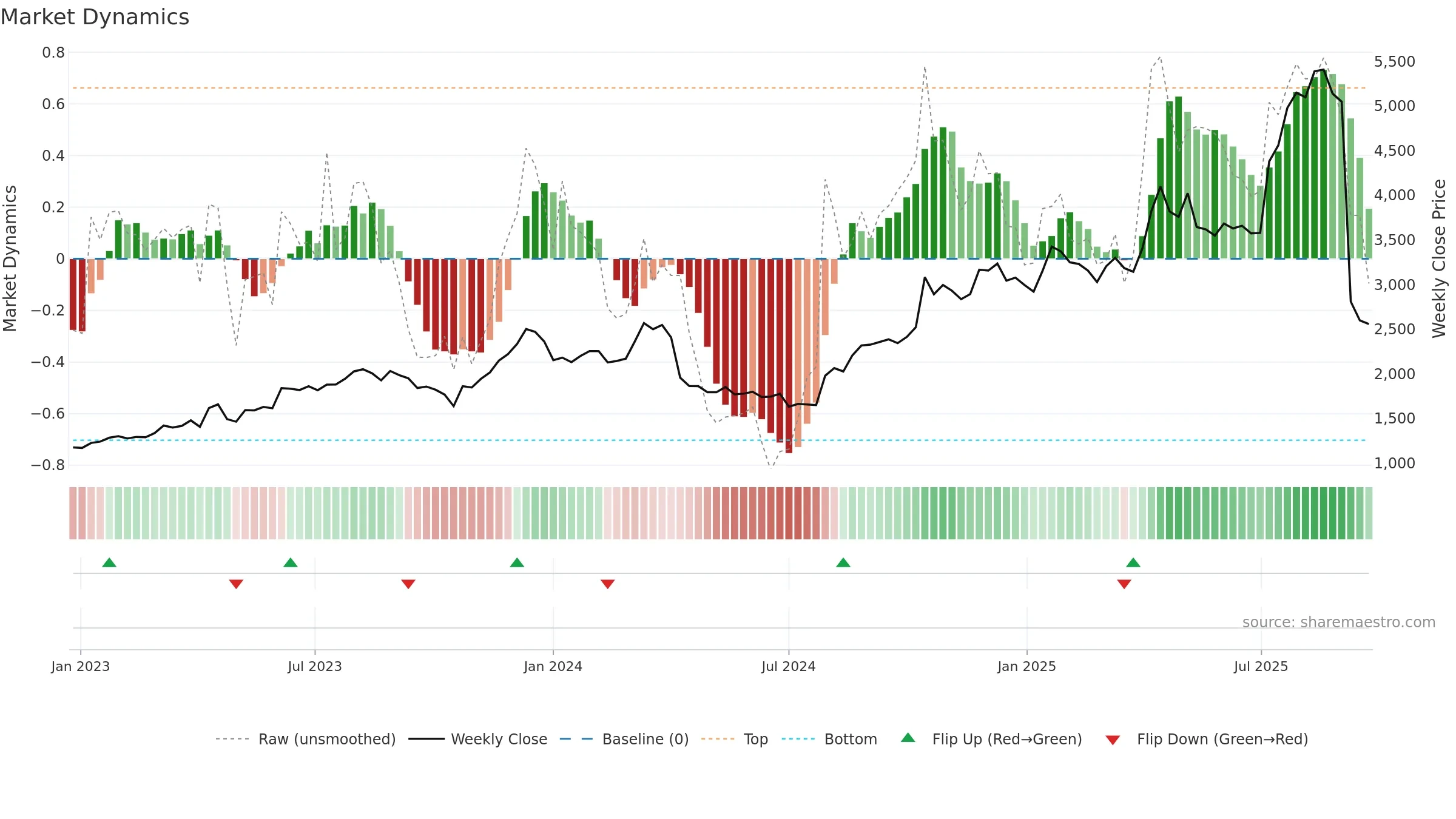Click the Jan 2025 x-axis label
1456x819 pixels.
point(1027,666)
